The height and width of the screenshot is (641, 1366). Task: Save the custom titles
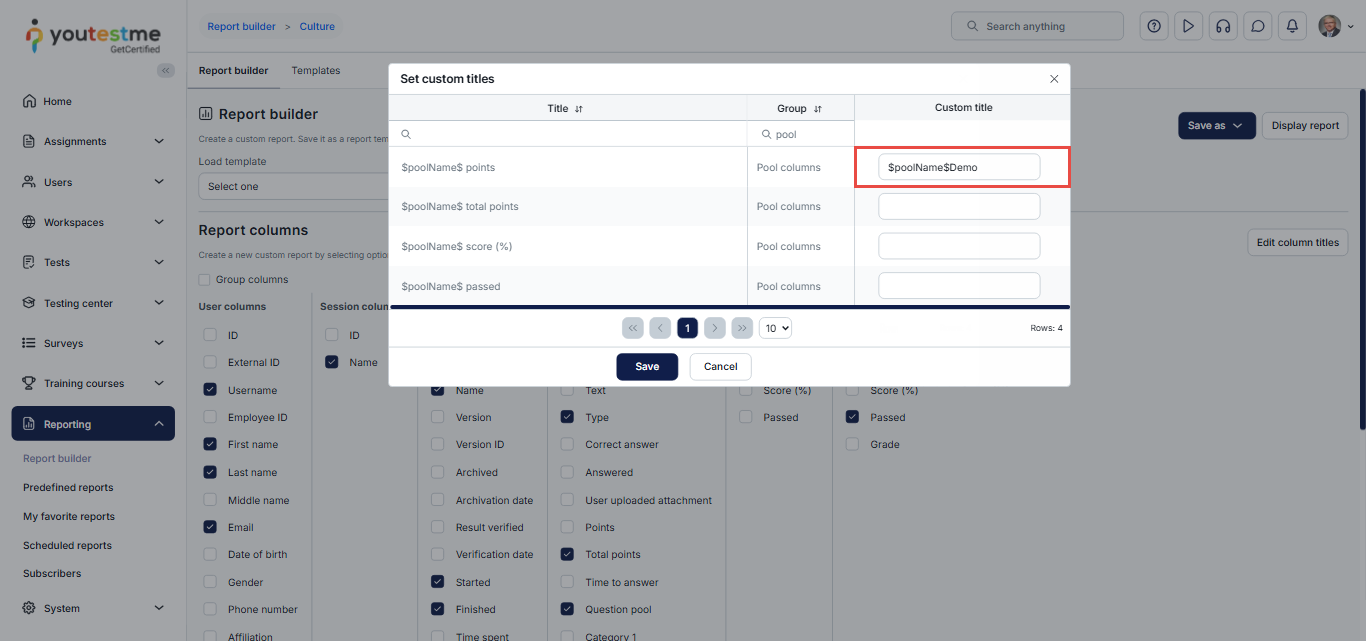point(647,367)
